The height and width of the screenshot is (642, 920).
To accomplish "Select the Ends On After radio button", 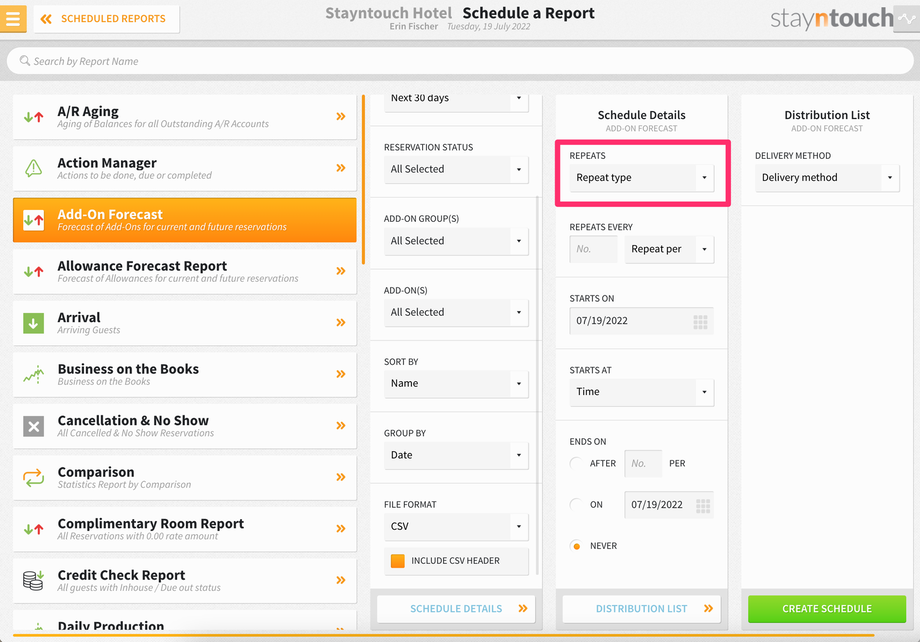I will click(x=576, y=463).
